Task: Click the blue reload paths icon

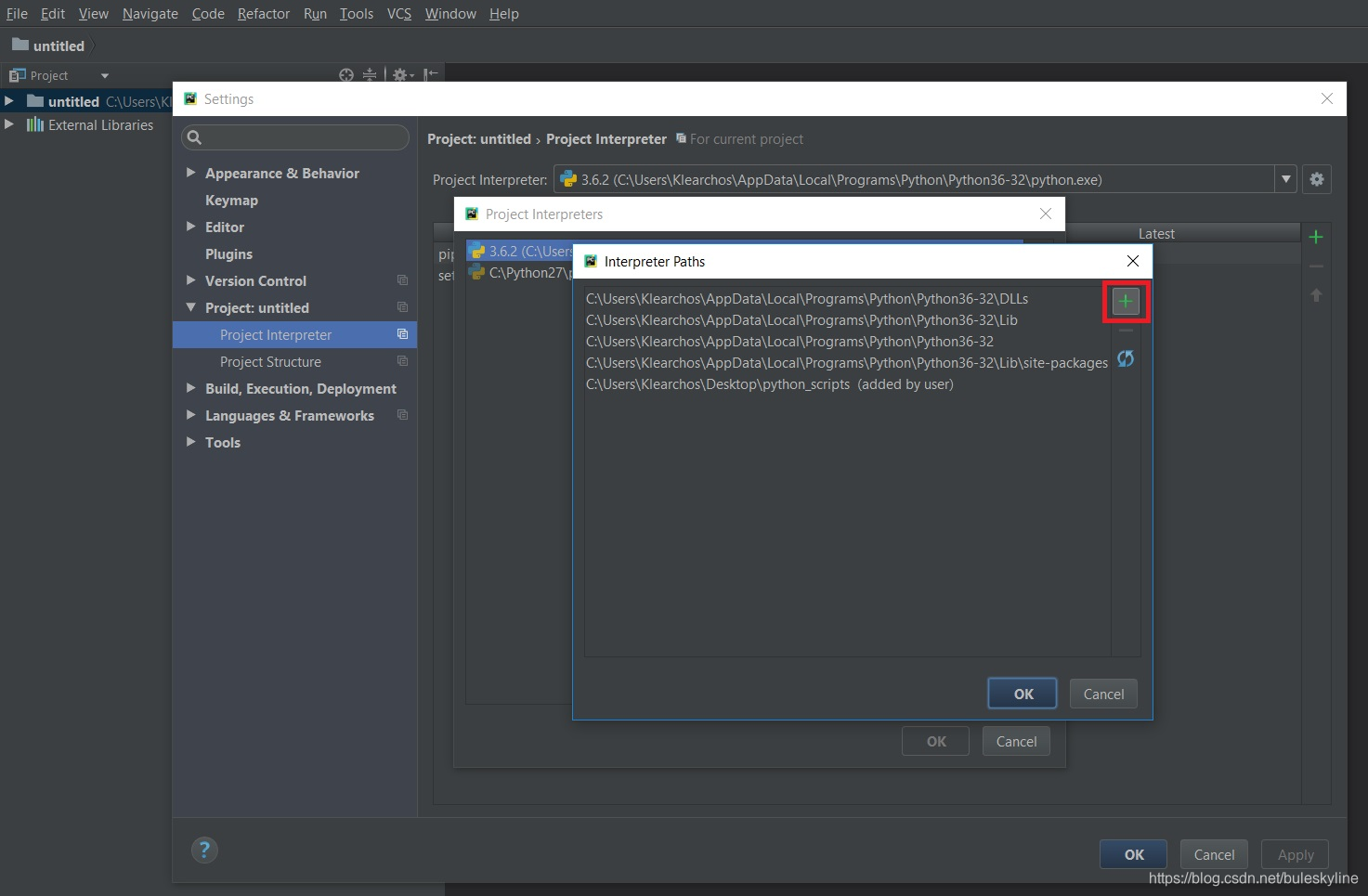Action: [1126, 358]
